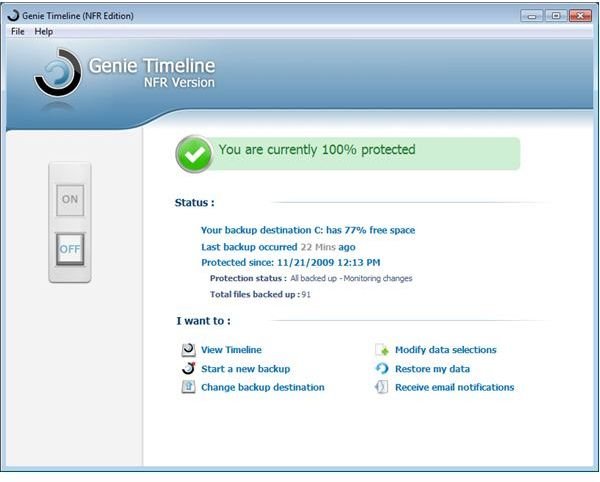Click 'Your backup destination C: has 77% free space'
The width and height of the screenshot is (600, 482).
pos(308,230)
